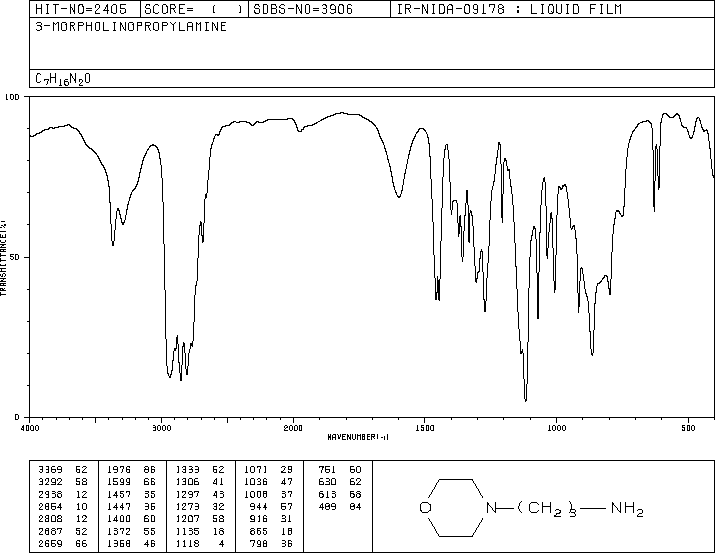This screenshot has height=553, width=715.
Task: Click peak table entry 2659
Action: 51,543
